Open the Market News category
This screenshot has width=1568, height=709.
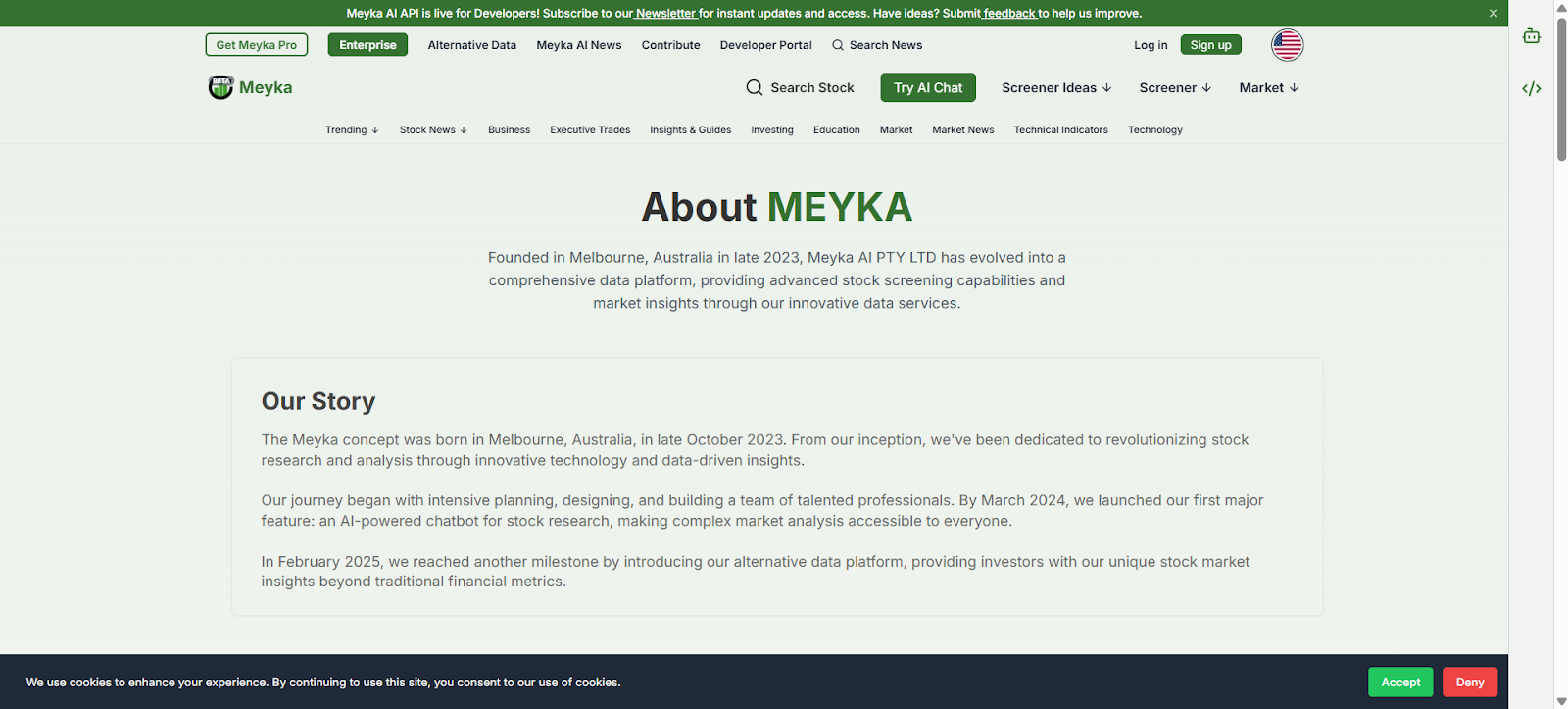pyautogui.click(x=963, y=129)
